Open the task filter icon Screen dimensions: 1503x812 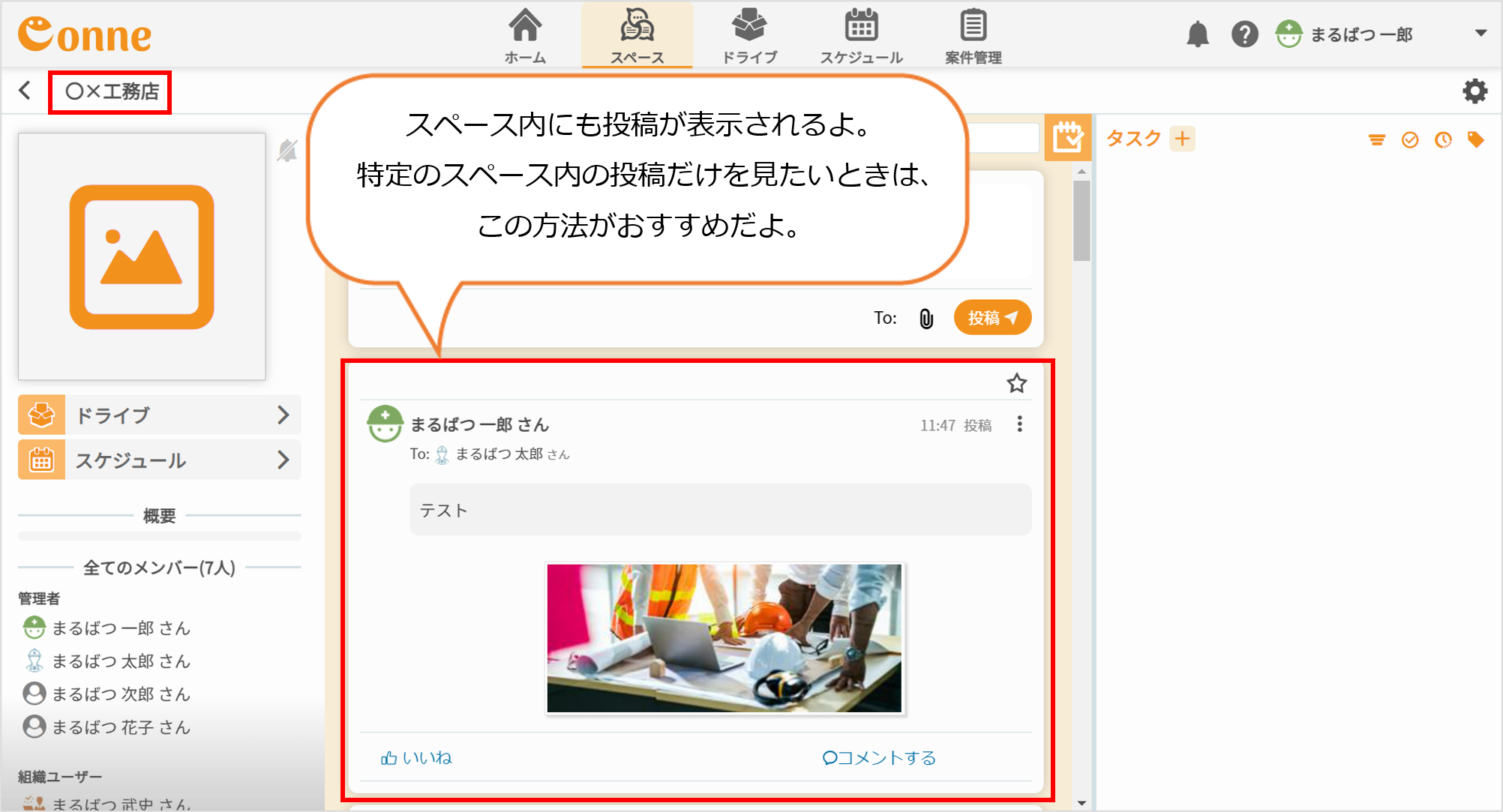pyautogui.click(x=1376, y=140)
